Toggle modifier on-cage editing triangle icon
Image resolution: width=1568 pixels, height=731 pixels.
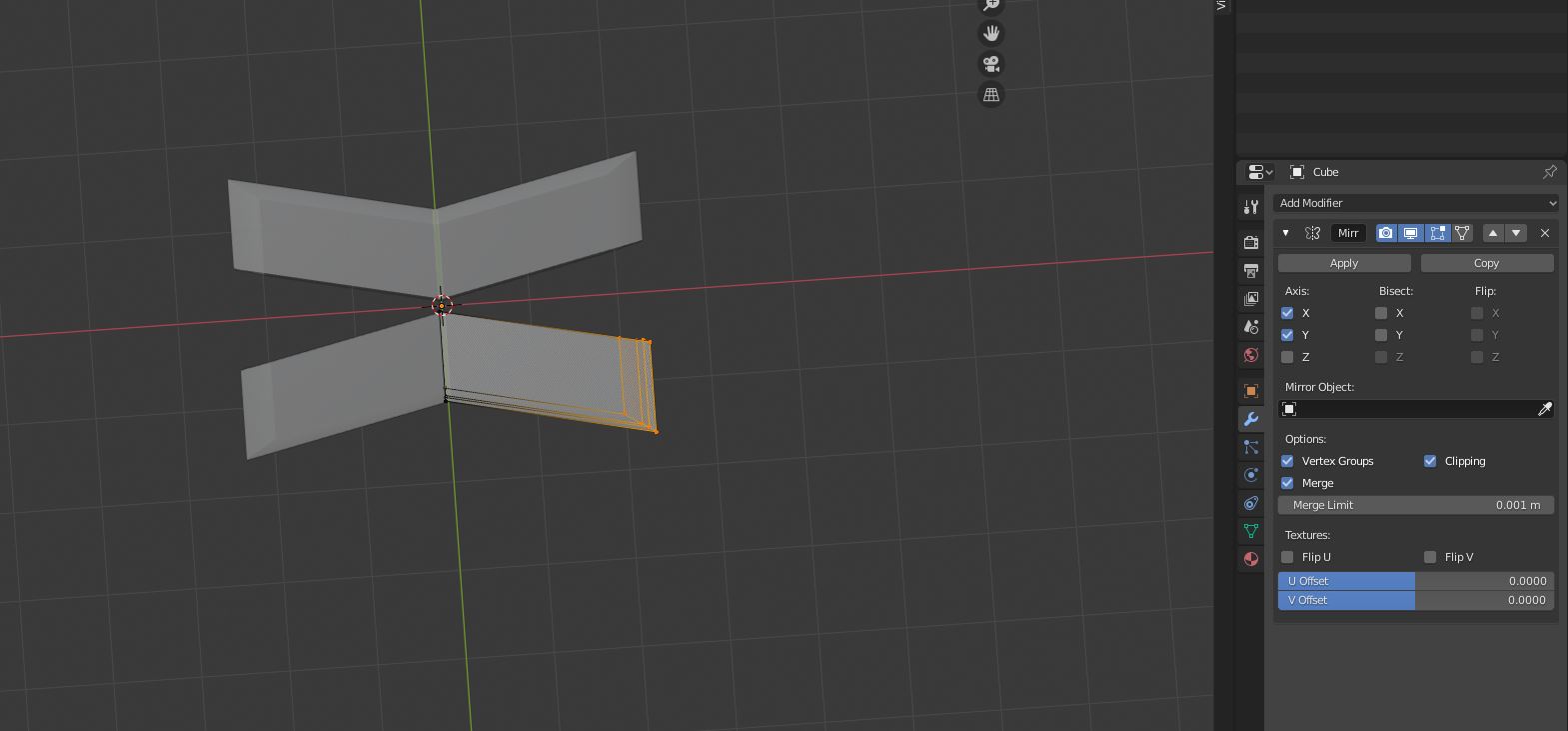[1462, 233]
